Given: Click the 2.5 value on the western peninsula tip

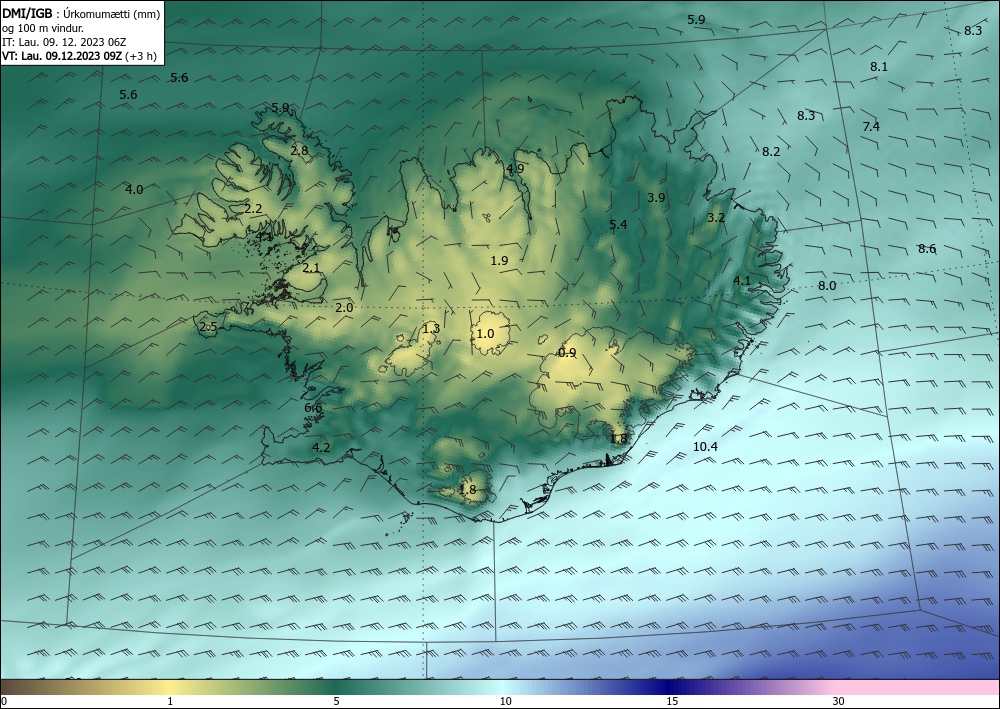Looking at the screenshot, I should [x=209, y=327].
